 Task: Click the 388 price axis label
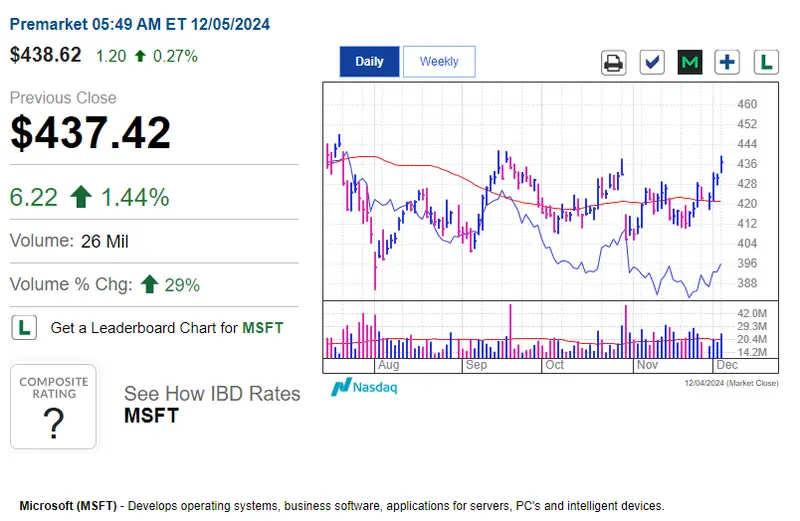(x=747, y=283)
